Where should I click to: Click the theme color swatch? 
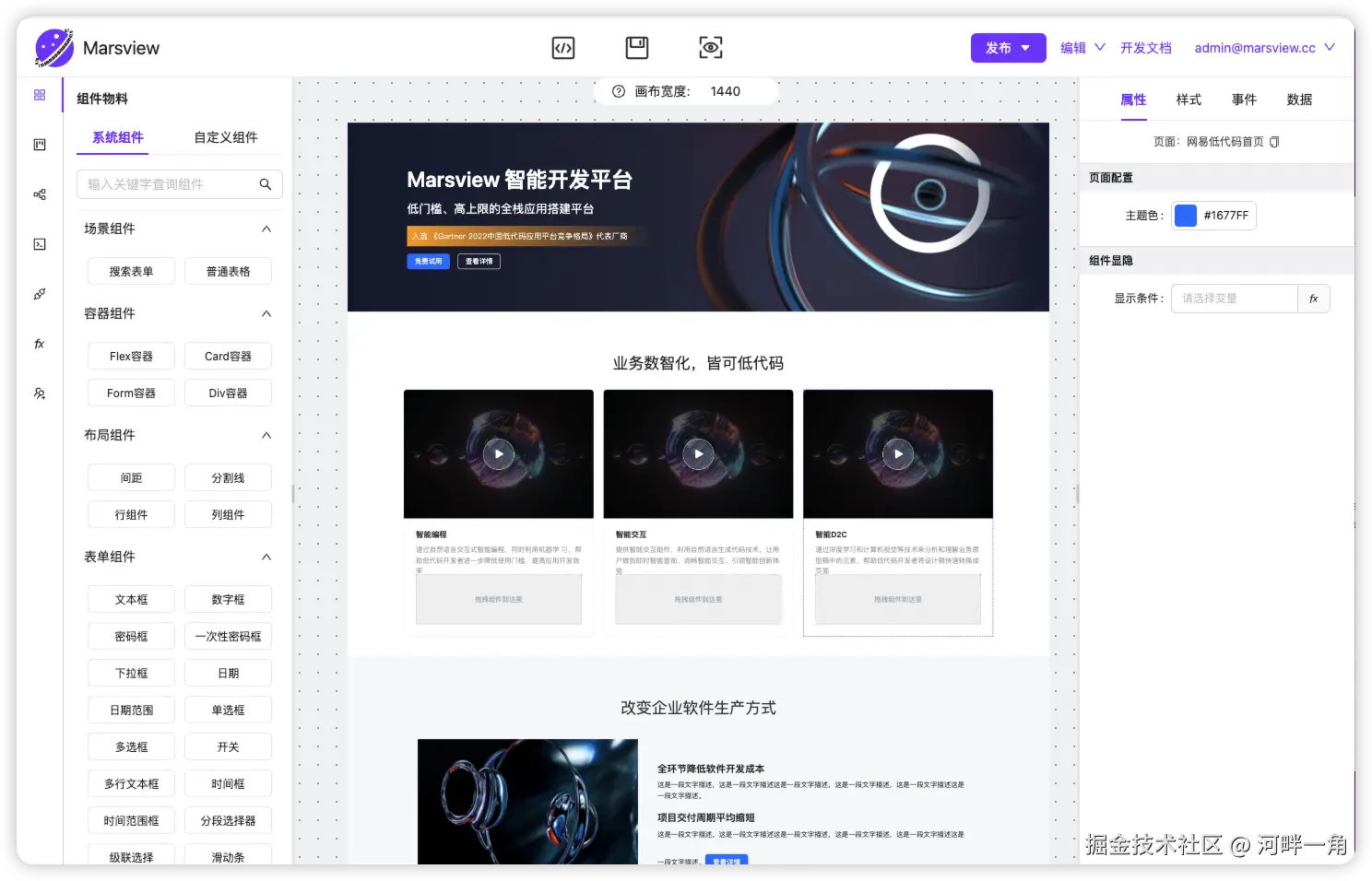click(x=1186, y=216)
